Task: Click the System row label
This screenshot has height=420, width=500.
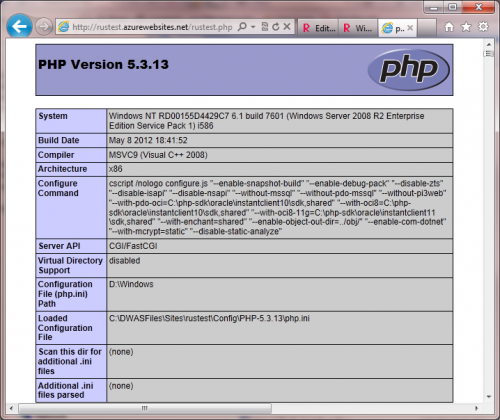Action: click(x=53, y=116)
